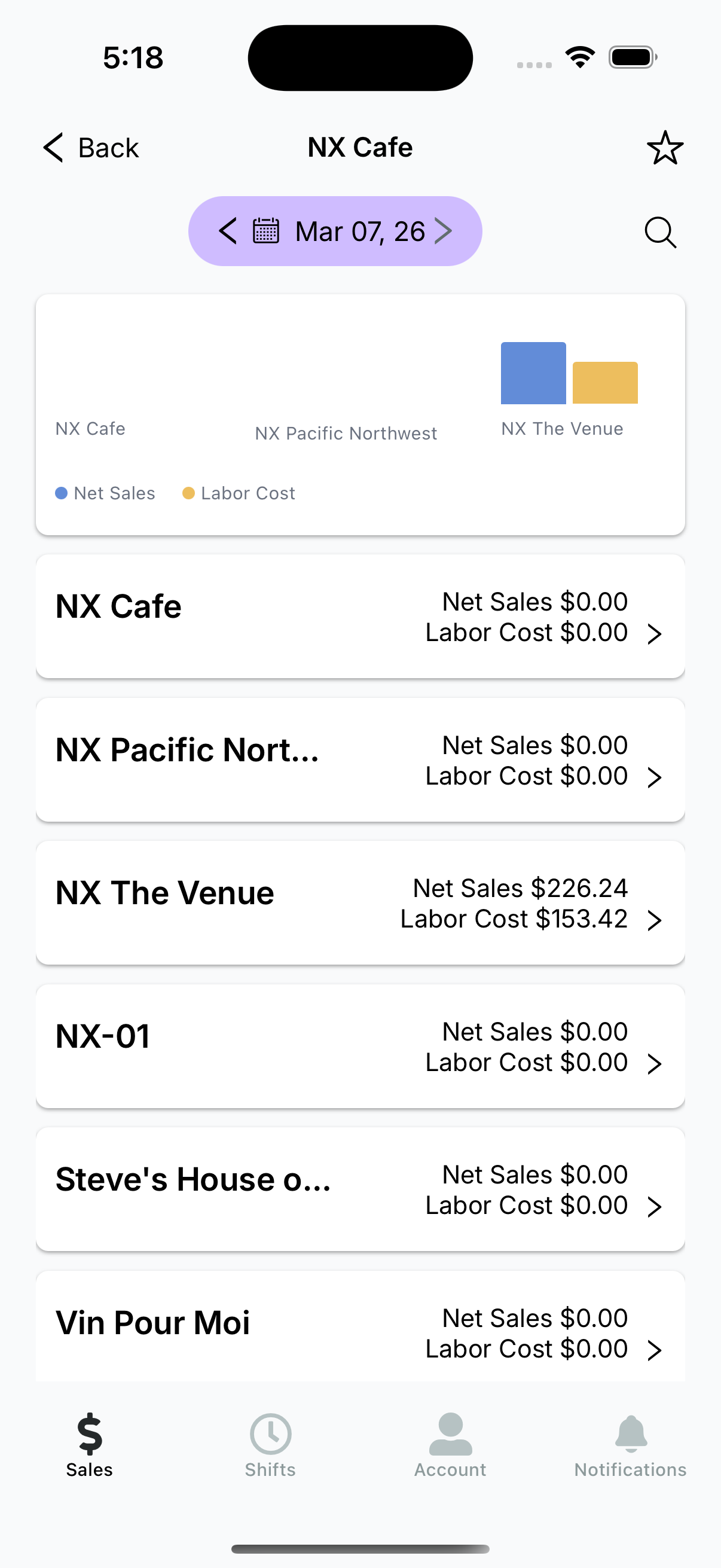Open search with magnifying glass icon

click(660, 232)
